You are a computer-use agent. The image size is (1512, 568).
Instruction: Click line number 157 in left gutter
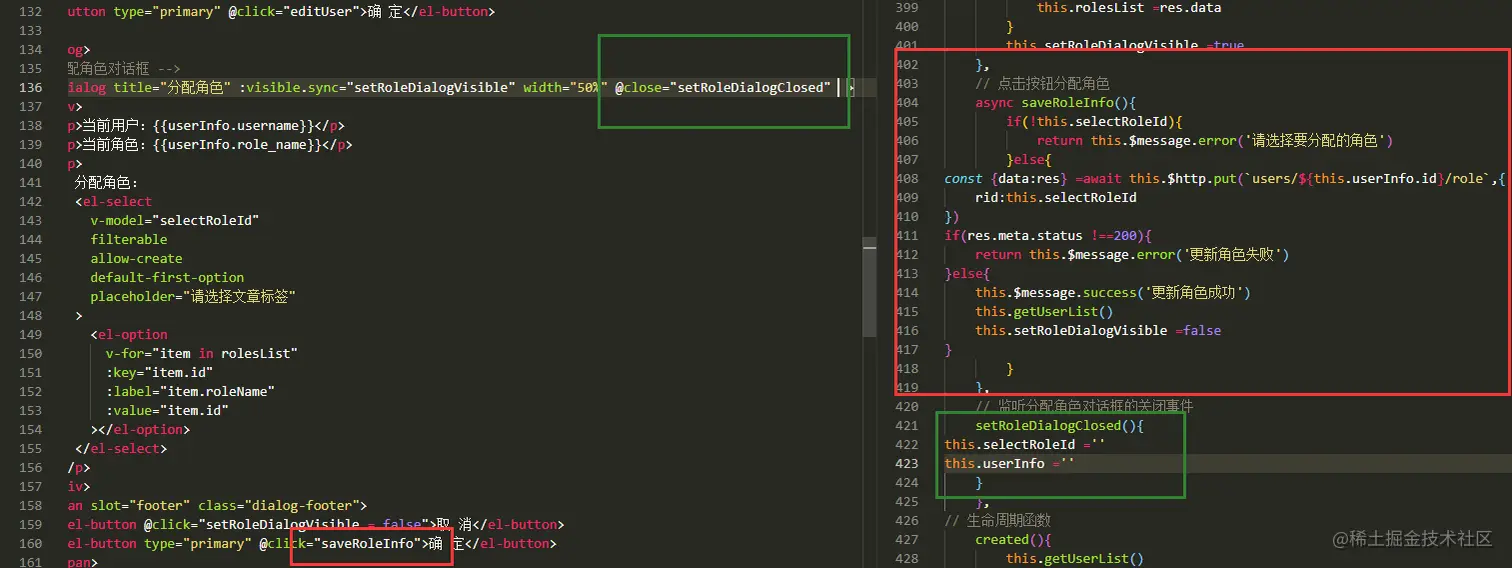coord(30,487)
